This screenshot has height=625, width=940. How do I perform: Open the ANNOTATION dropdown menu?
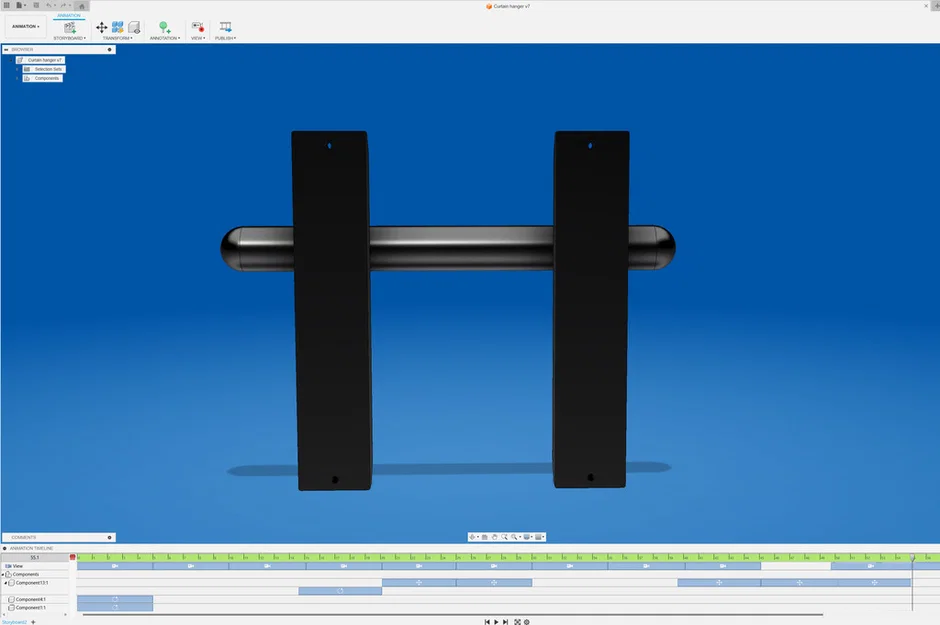(x=165, y=38)
